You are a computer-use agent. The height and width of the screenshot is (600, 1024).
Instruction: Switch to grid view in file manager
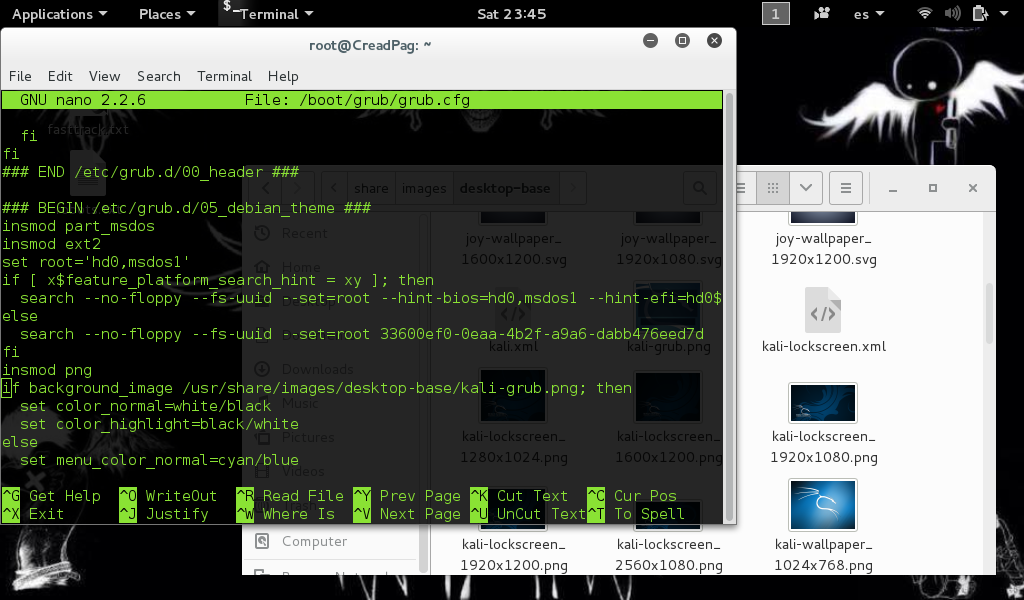click(773, 188)
